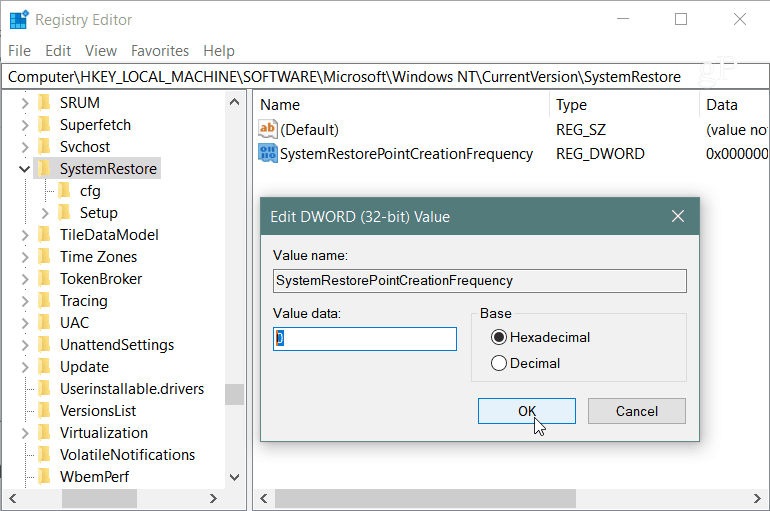Click tree pane scroll down arrow

coord(235,477)
